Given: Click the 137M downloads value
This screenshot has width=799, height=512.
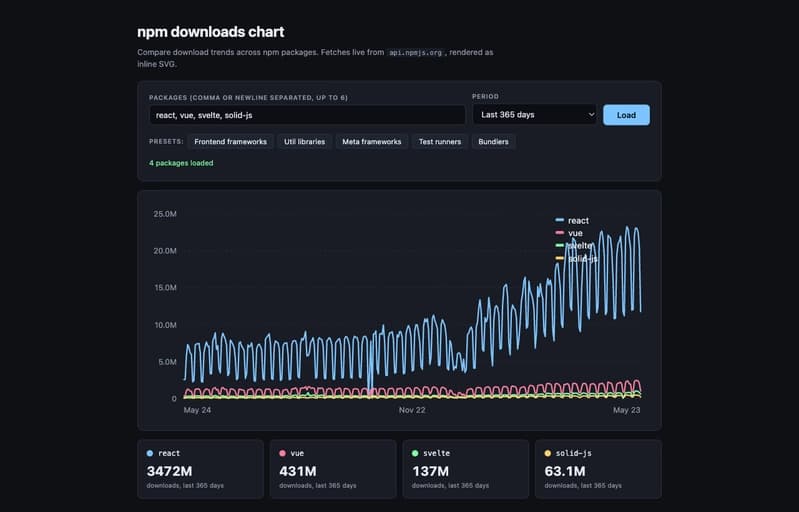Looking at the screenshot, I should coord(431,471).
